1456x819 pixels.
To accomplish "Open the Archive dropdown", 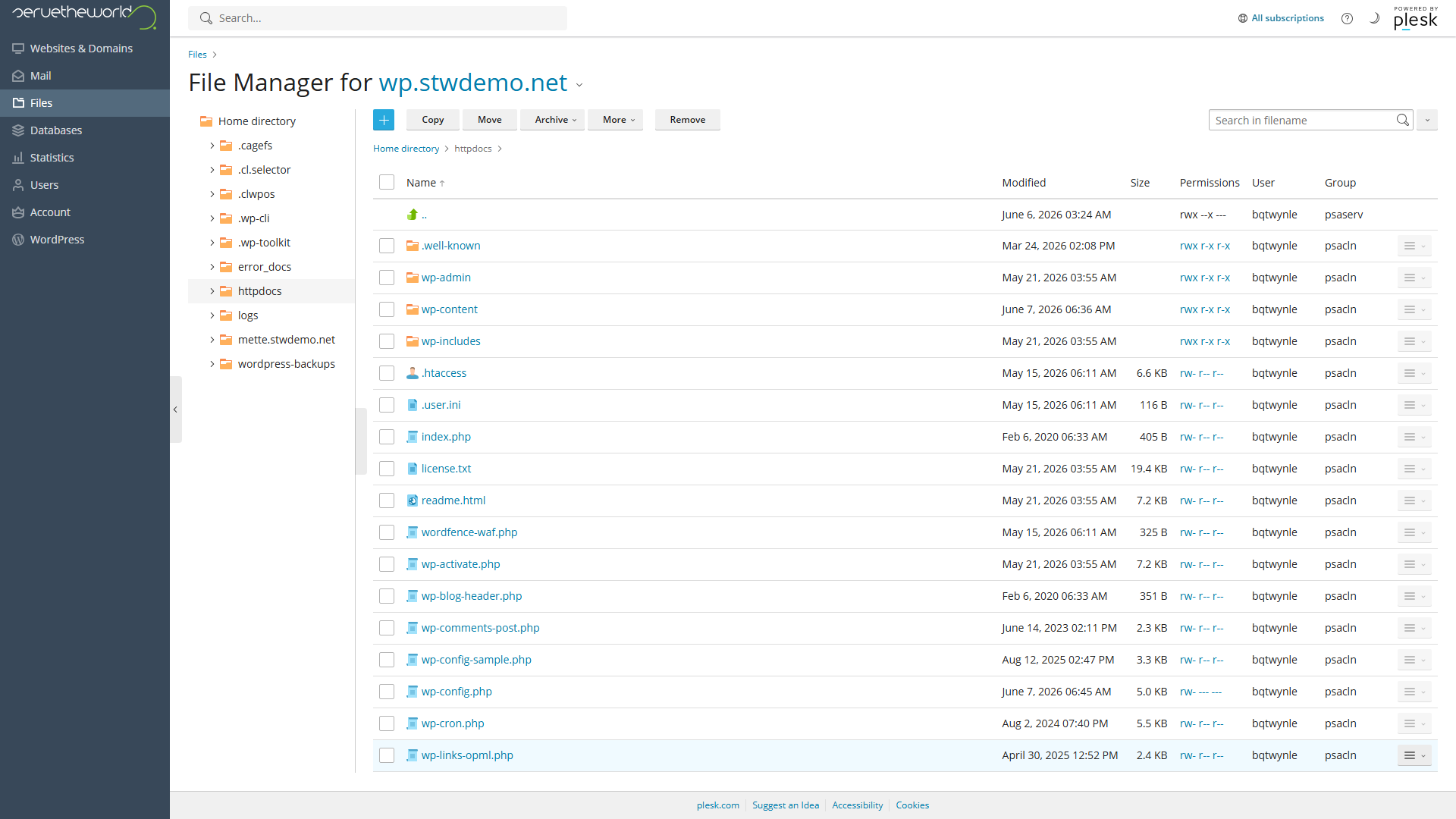I will click(552, 120).
